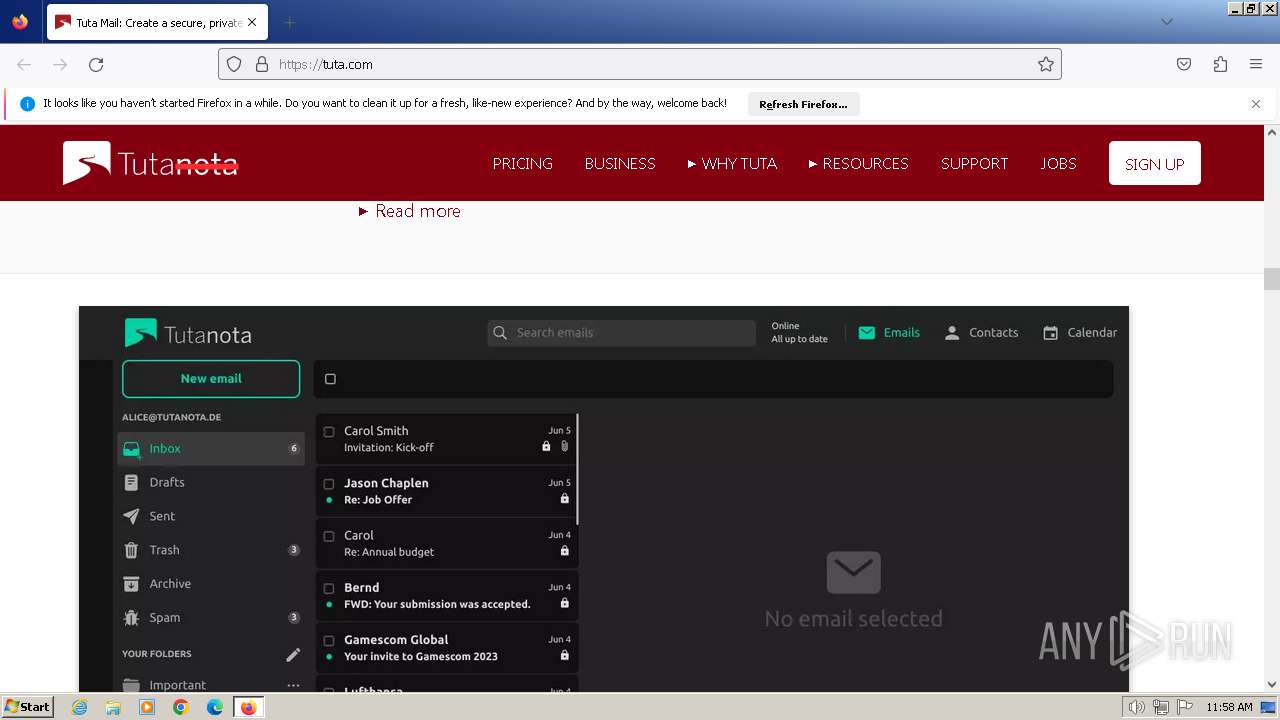Screen dimensions: 1280x720
Task: Click the email list scrollbar
Action: pos(578,469)
